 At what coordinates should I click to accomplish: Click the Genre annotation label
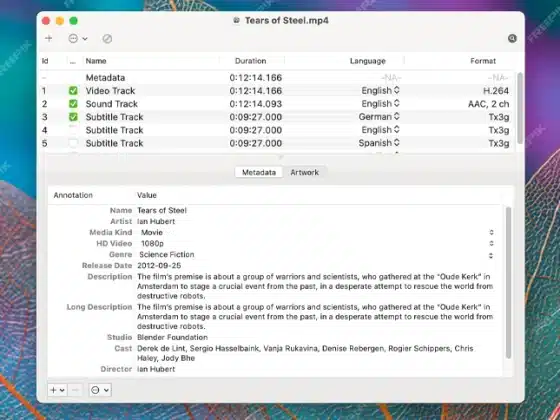click(x=121, y=255)
